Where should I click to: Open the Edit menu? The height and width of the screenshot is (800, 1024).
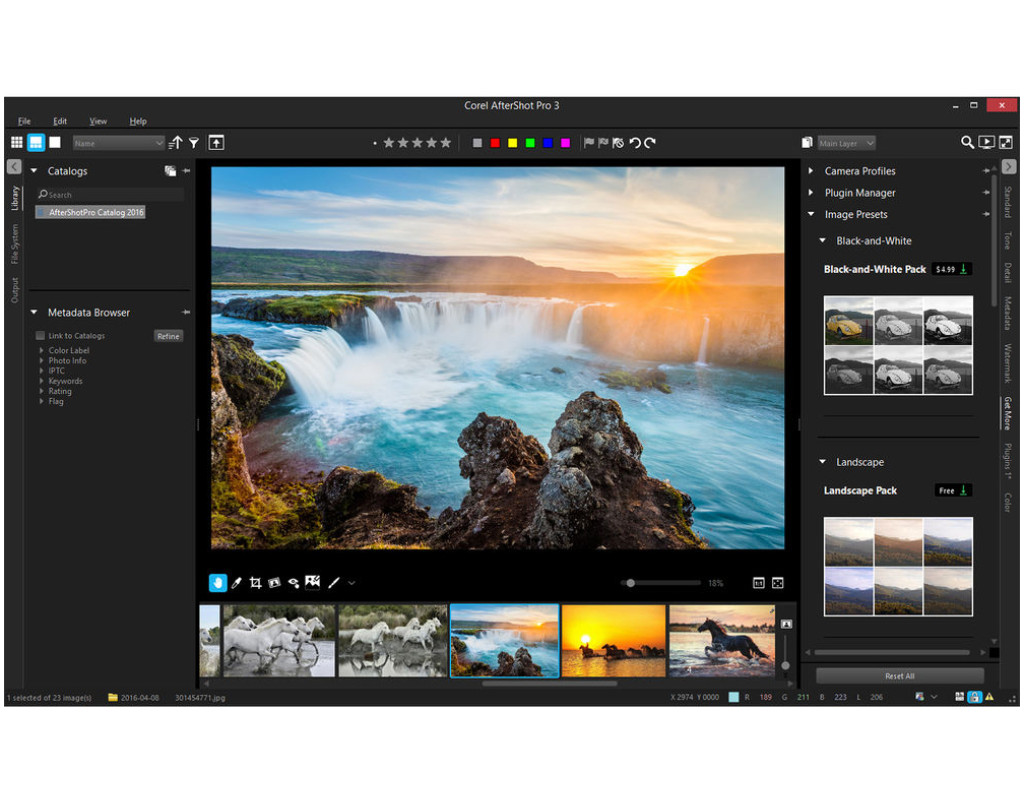pos(60,121)
